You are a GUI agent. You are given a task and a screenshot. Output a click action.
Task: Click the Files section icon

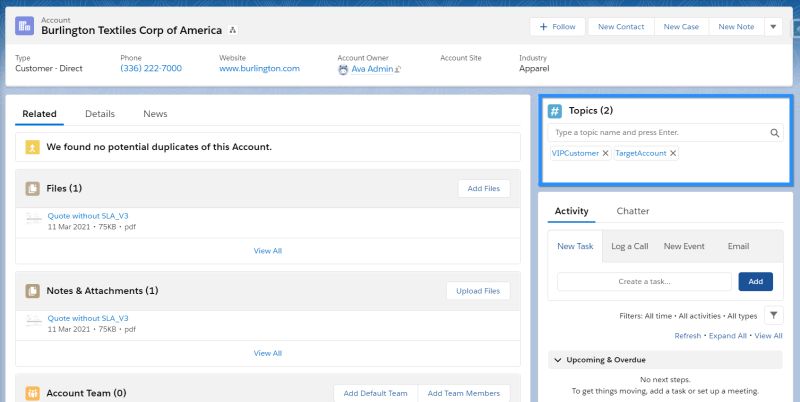coord(33,189)
